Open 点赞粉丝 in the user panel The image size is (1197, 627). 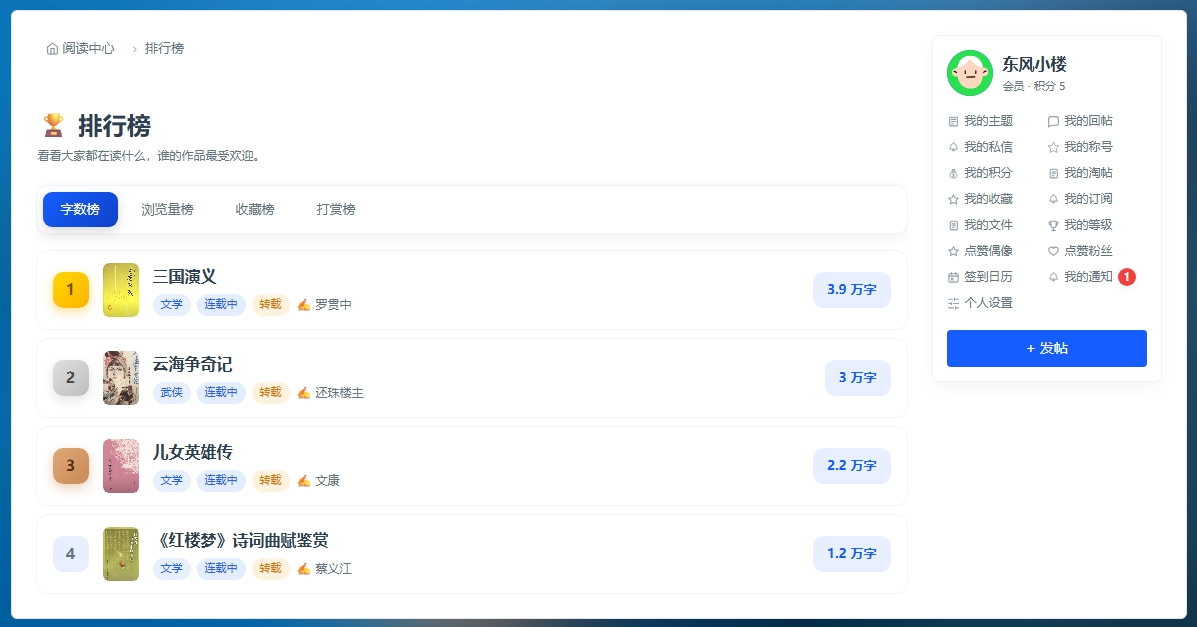click(1080, 250)
